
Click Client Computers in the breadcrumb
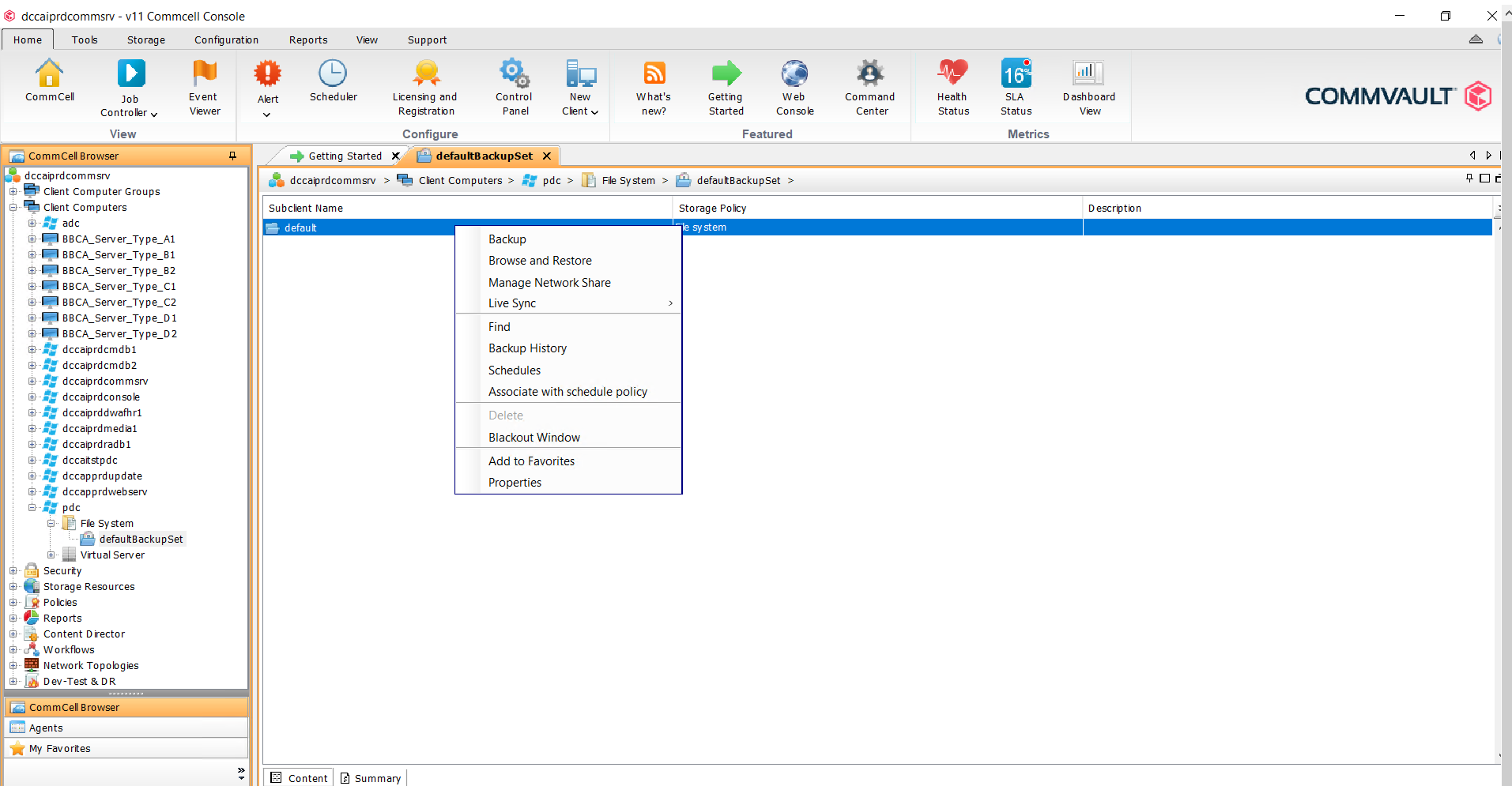[460, 180]
